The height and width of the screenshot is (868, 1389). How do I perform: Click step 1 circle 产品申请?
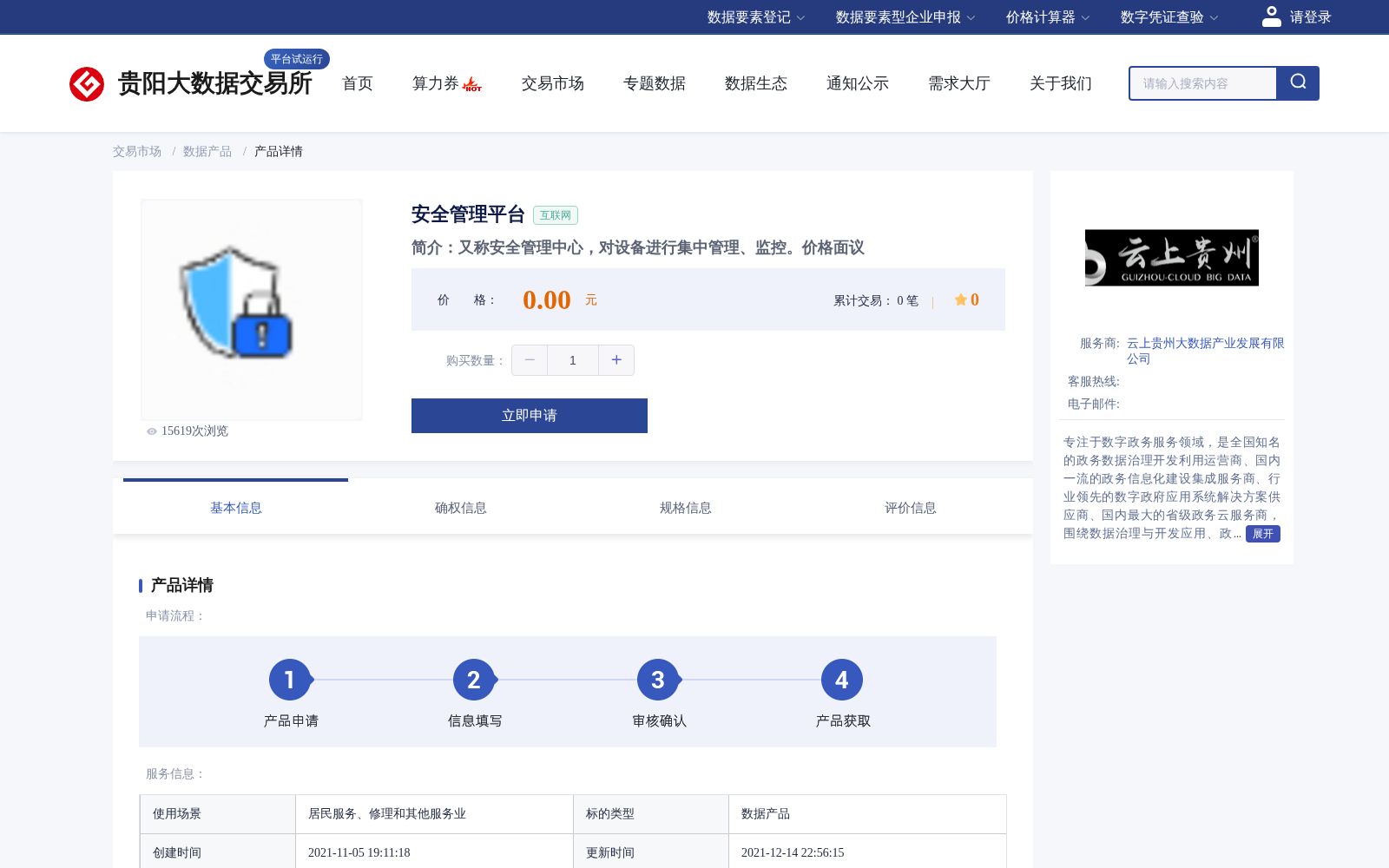290,680
